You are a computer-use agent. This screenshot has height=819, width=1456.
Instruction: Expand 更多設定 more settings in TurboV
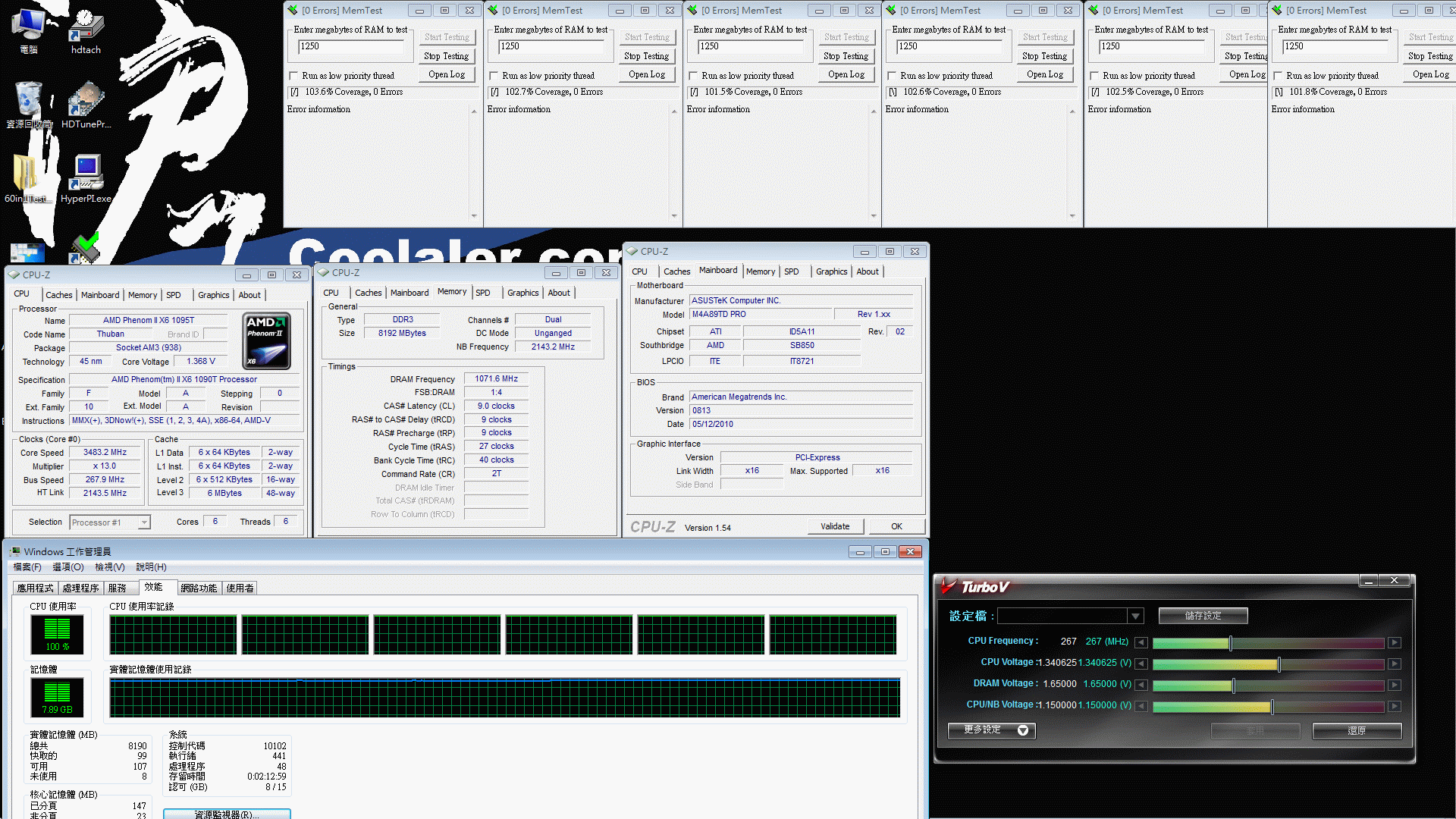pyautogui.click(x=992, y=730)
